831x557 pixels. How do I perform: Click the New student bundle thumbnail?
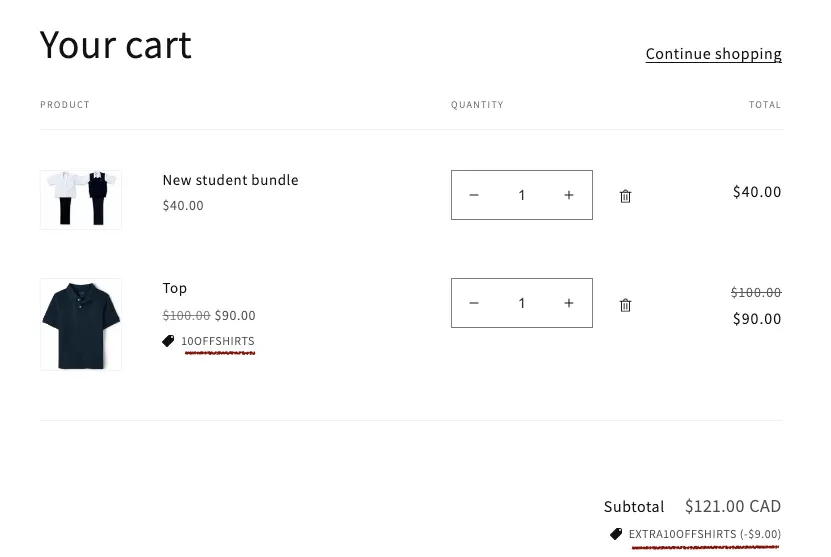pyautogui.click(x=81, y=199)
